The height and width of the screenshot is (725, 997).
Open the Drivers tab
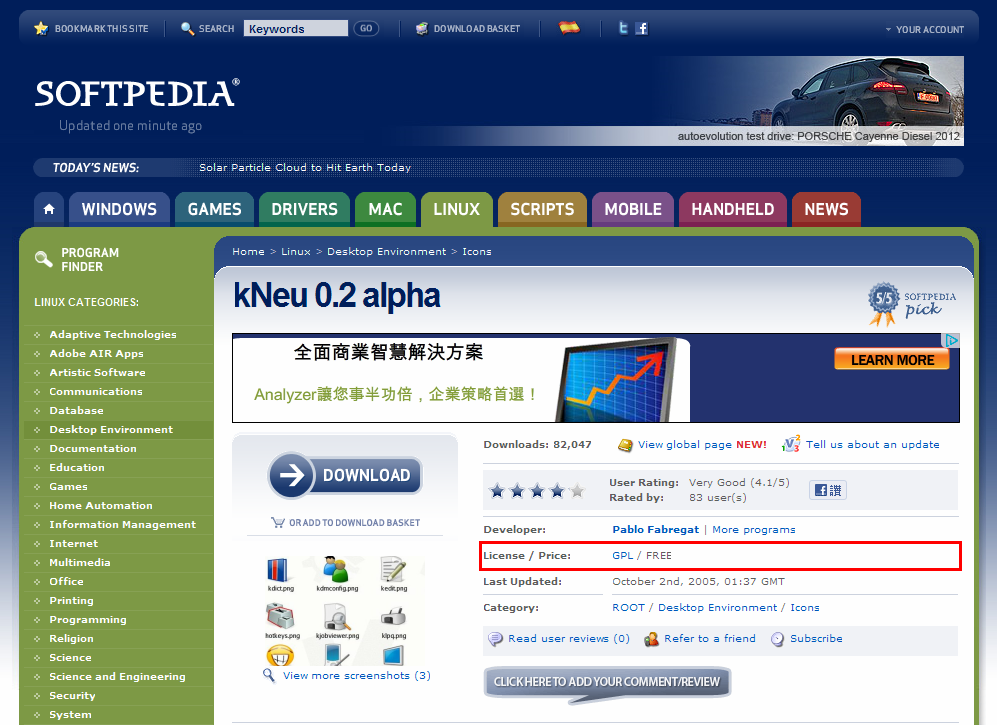[x=305, y=209]
